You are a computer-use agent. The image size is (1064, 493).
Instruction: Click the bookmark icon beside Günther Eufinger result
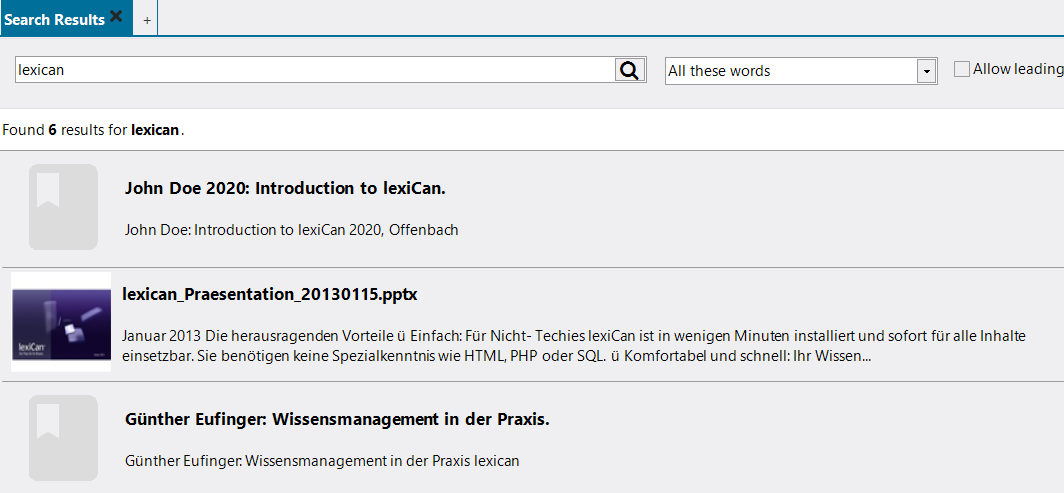(63, 438)
